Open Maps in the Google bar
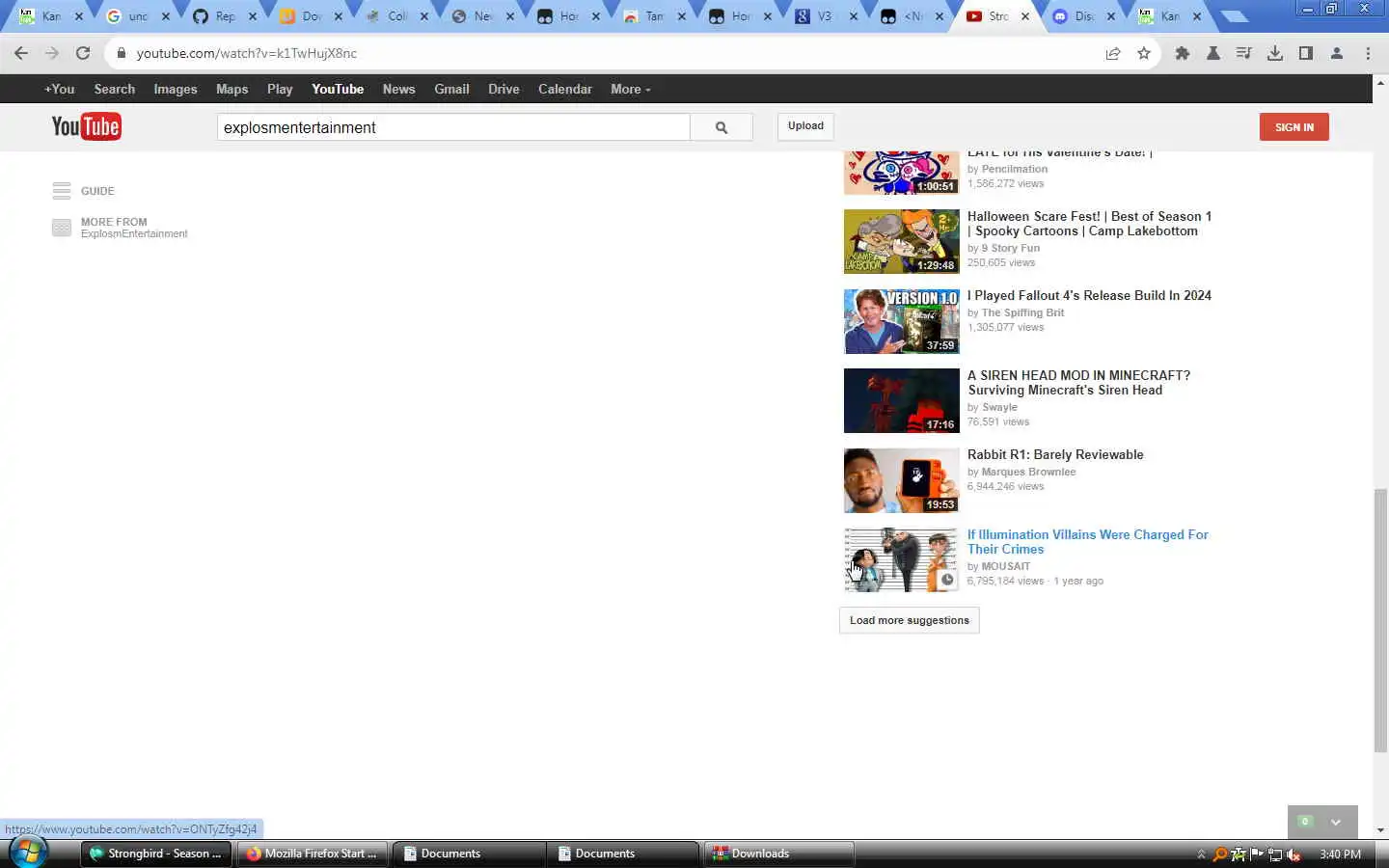Image resolution: width=1389 pixels, height=868 pixels. [x=231, y=89]
